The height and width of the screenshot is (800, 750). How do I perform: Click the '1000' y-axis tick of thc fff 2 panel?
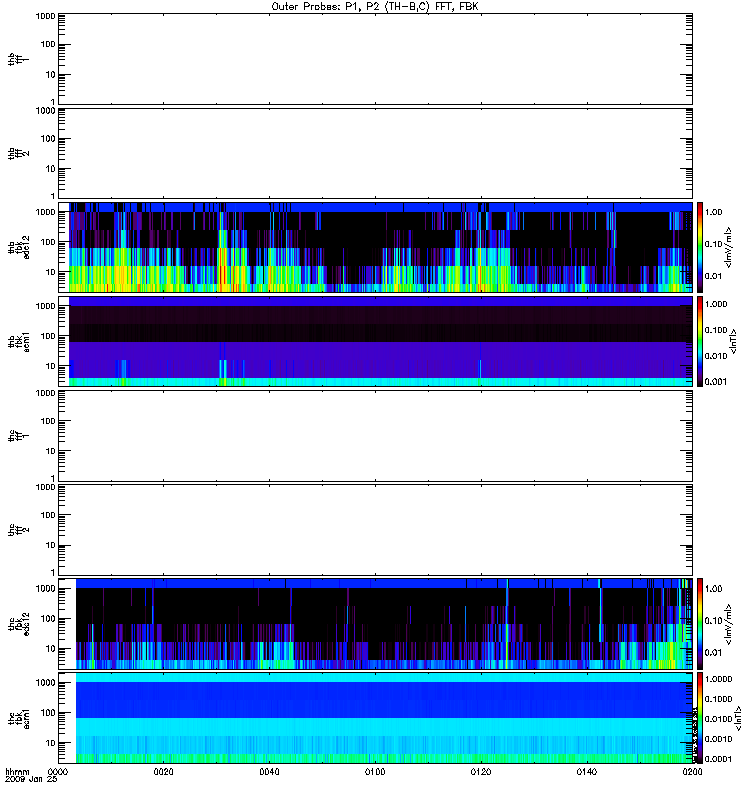[x=45, y=487]
